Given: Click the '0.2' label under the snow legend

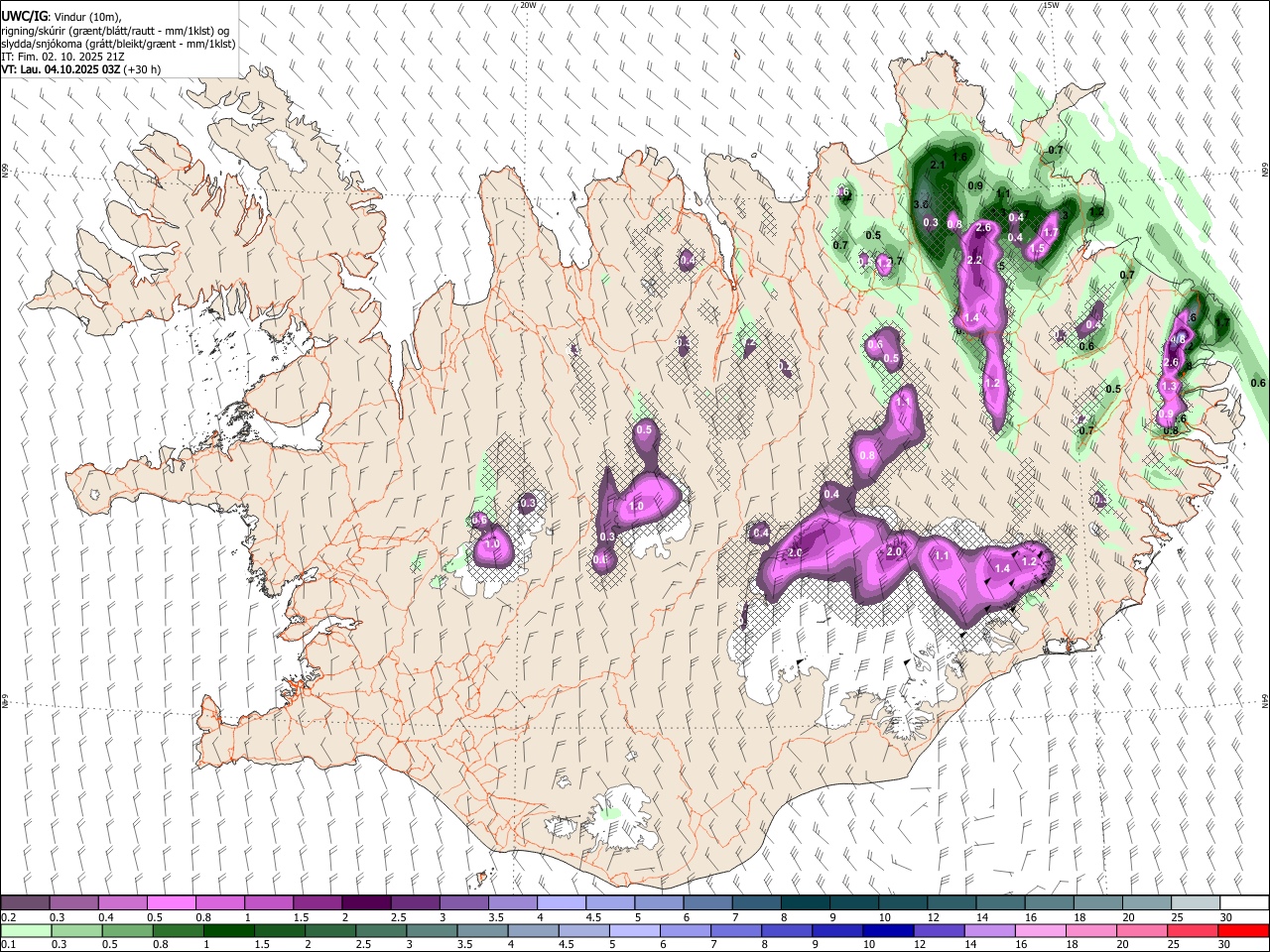Looking at the screenshot, I should click(8, 917).
